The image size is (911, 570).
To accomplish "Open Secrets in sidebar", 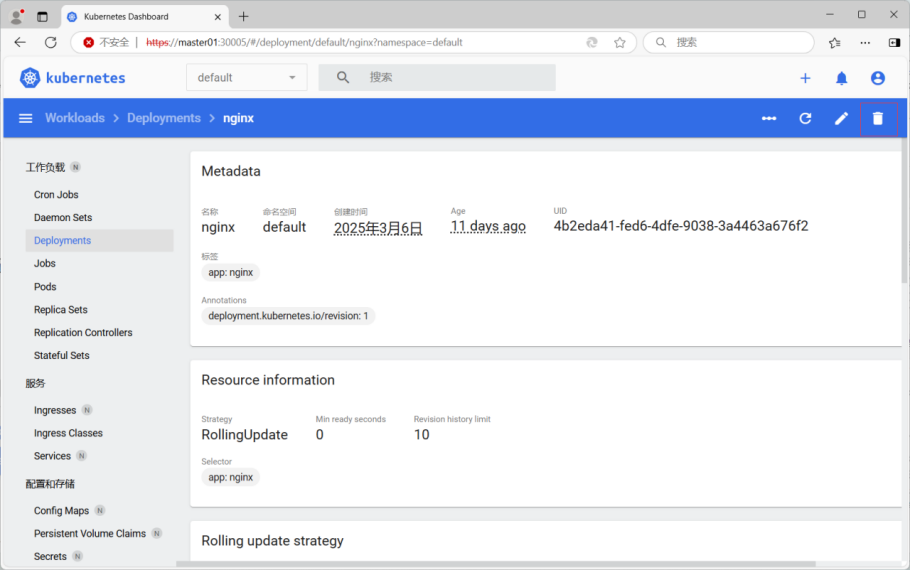I will tap(51, 557).
